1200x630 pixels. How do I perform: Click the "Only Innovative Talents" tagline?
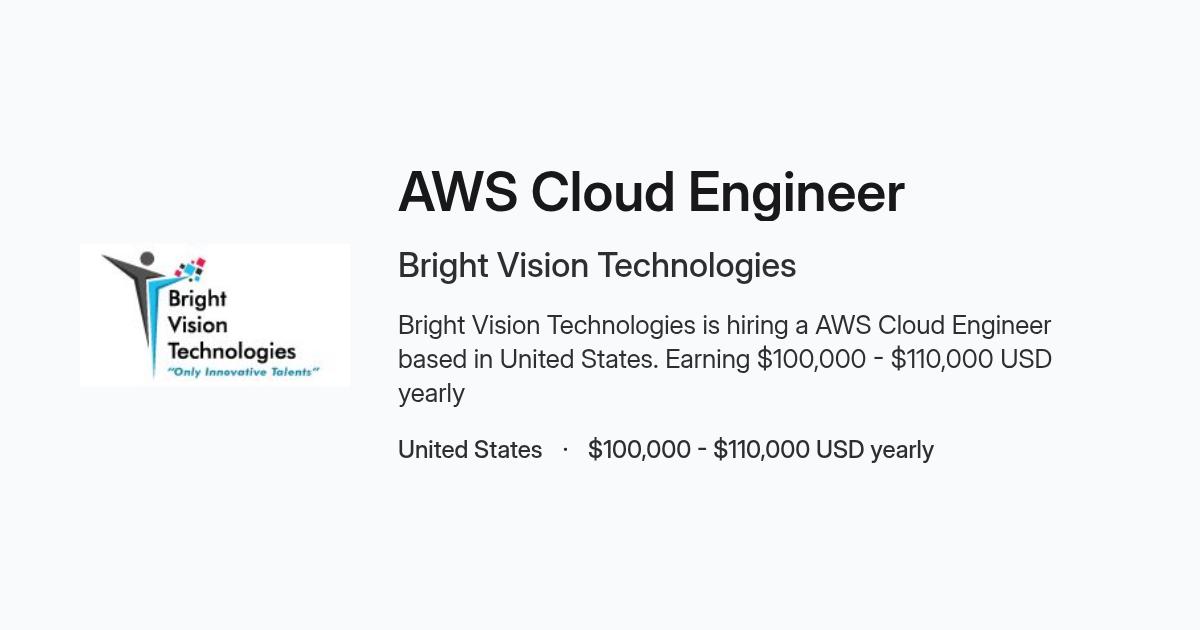(242, 372)
